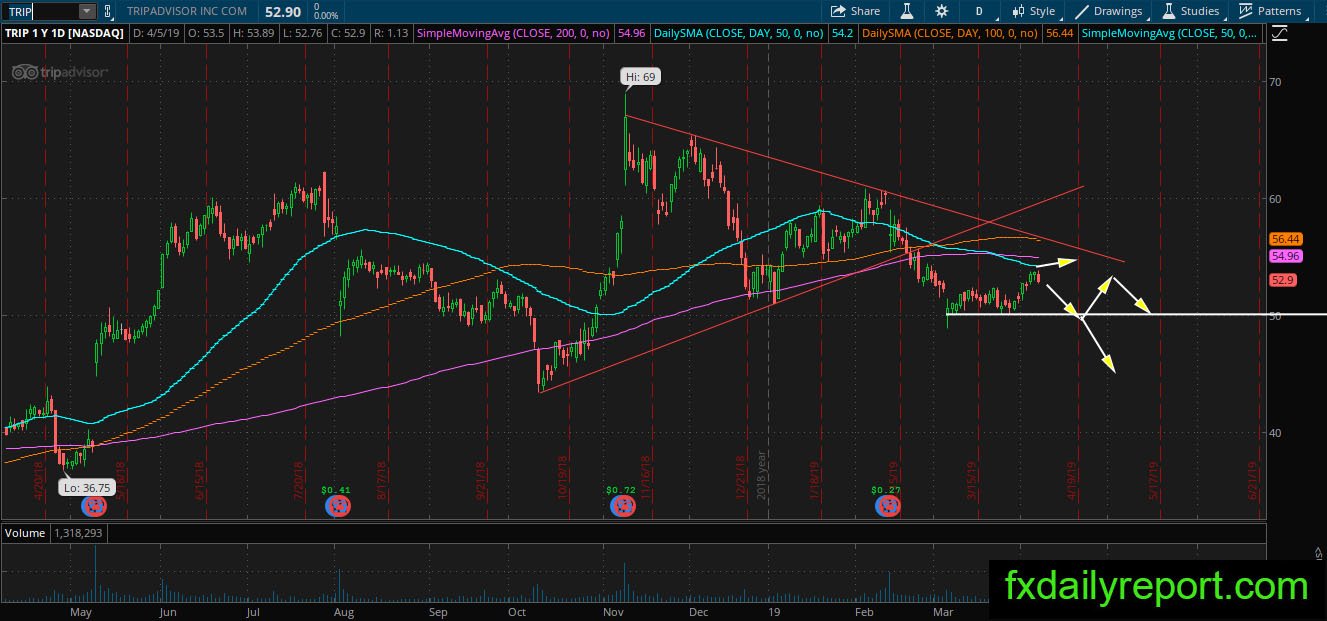The width and height of the screenshot is (1327, 621).
Task: Click the orange 56.44 price axis tag
Action: click(x=1284, y=239)
